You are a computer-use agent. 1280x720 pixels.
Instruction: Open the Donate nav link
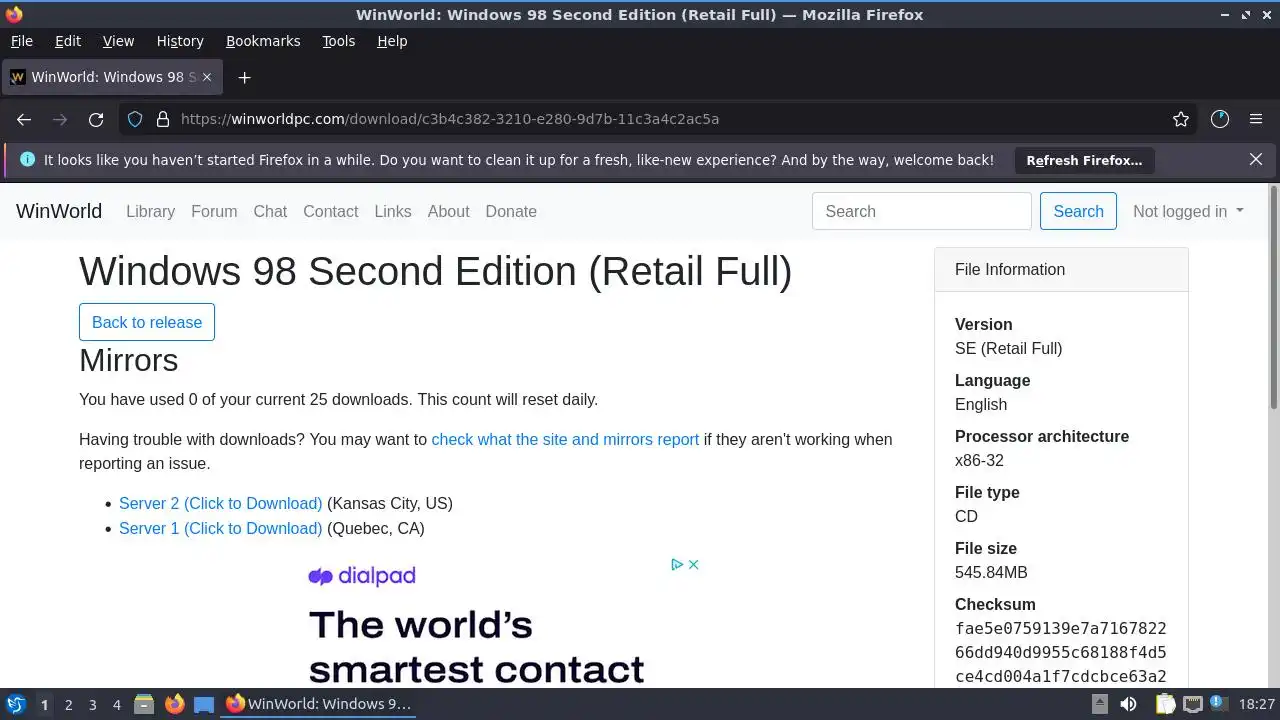(511, 211)
